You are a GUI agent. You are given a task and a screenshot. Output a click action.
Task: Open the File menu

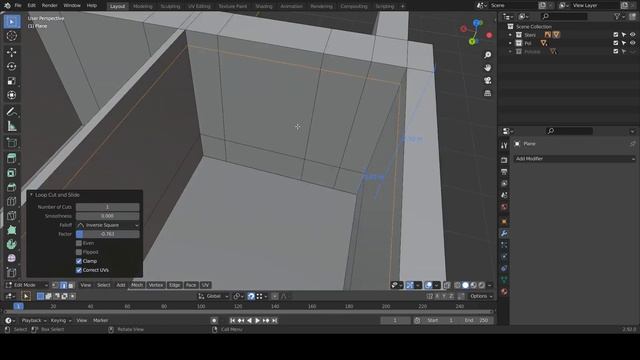18,6
